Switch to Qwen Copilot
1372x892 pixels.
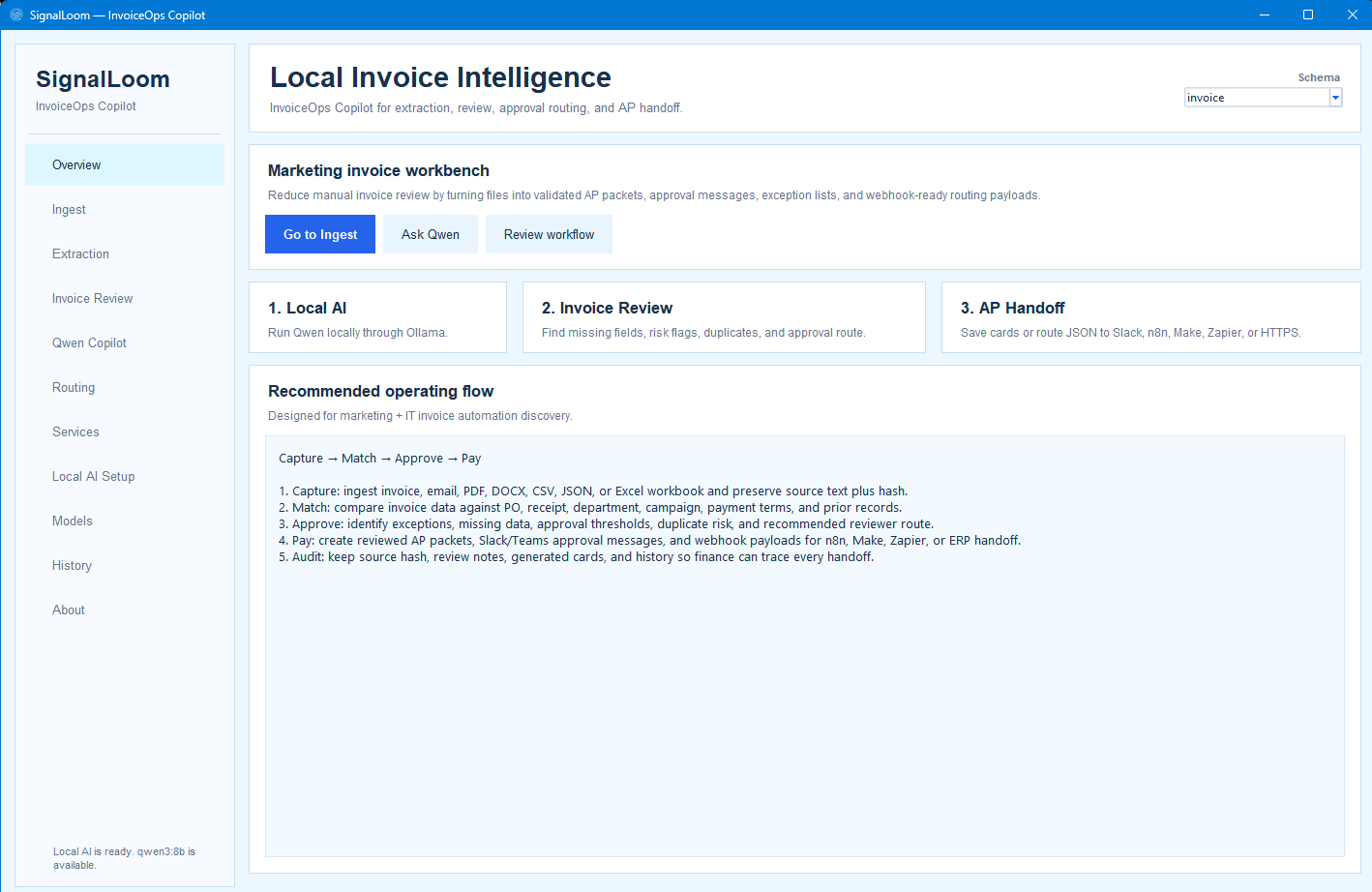coord(125,342)
